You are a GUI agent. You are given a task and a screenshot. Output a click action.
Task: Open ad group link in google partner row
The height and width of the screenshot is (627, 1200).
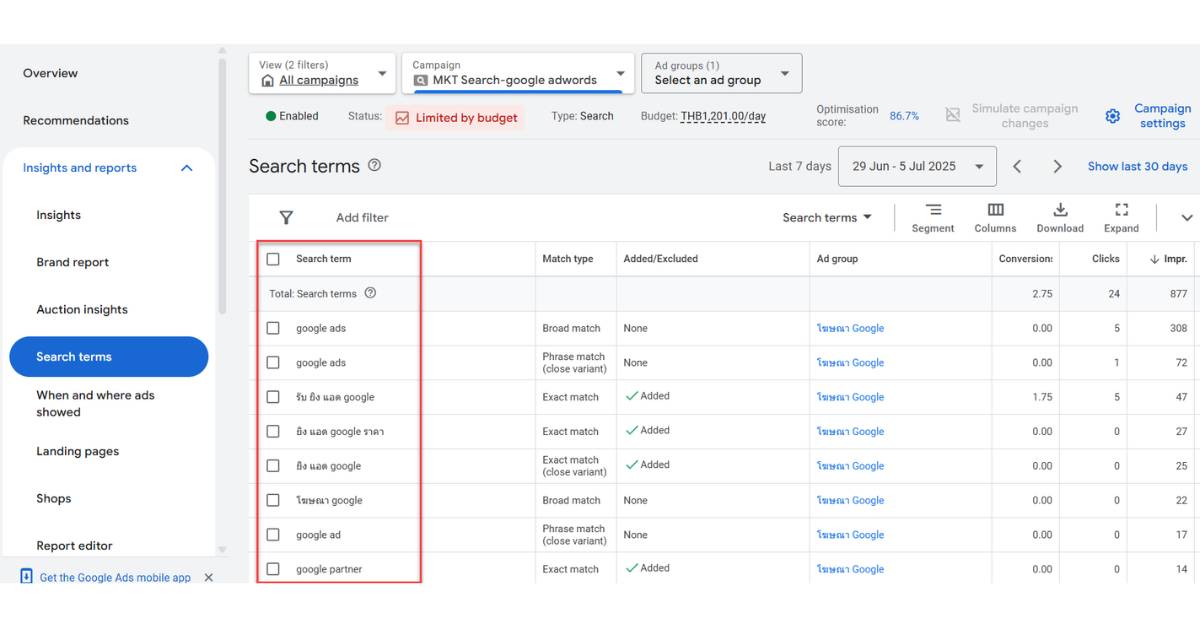pos(850,569)
